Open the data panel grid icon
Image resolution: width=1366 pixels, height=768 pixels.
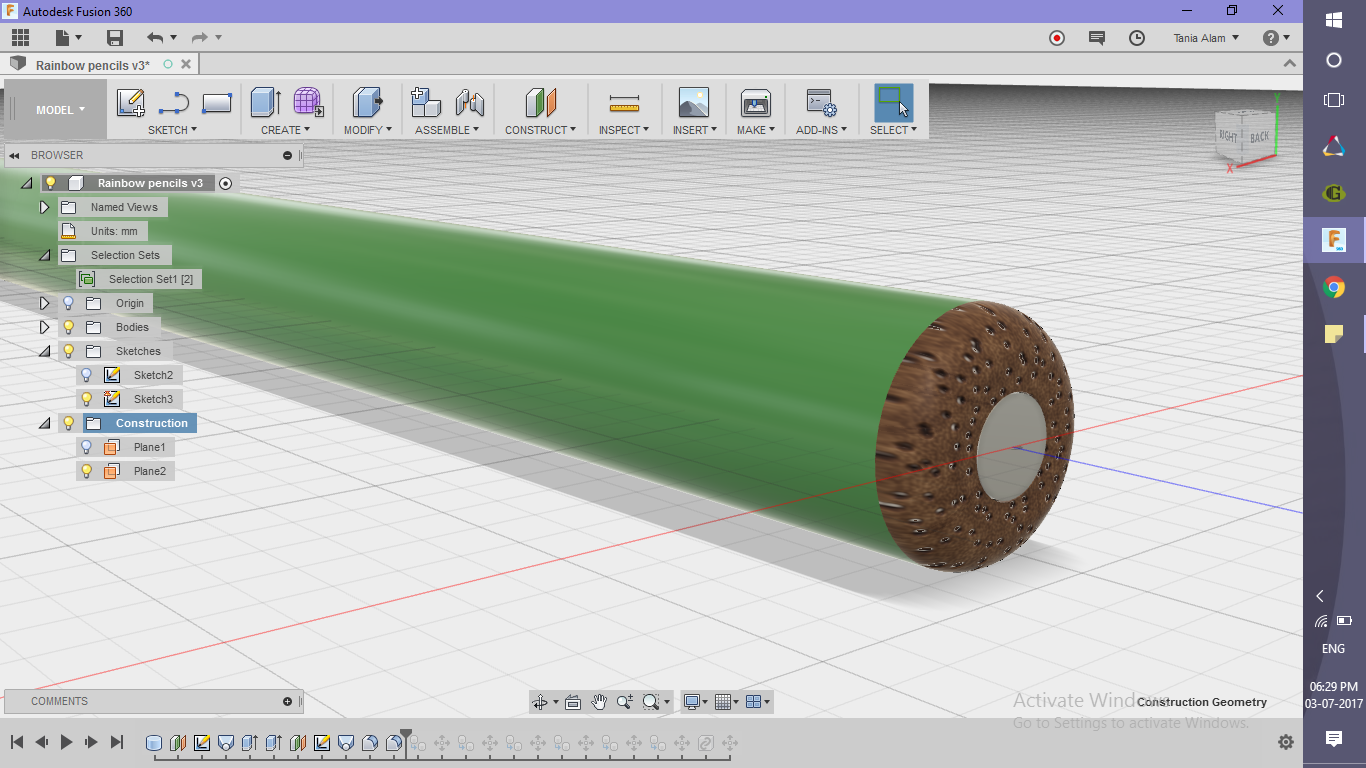pyautogui.click(x=20, y=38)
